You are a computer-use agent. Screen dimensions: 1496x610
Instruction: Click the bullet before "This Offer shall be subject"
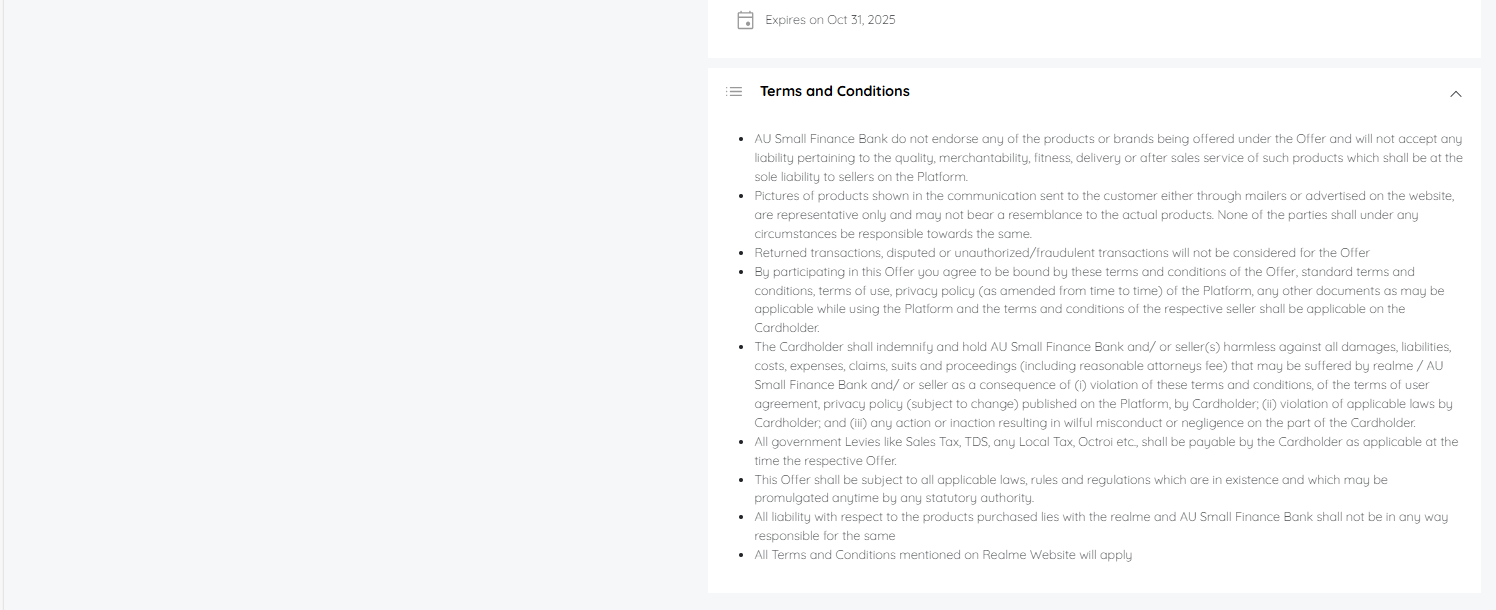740,480
